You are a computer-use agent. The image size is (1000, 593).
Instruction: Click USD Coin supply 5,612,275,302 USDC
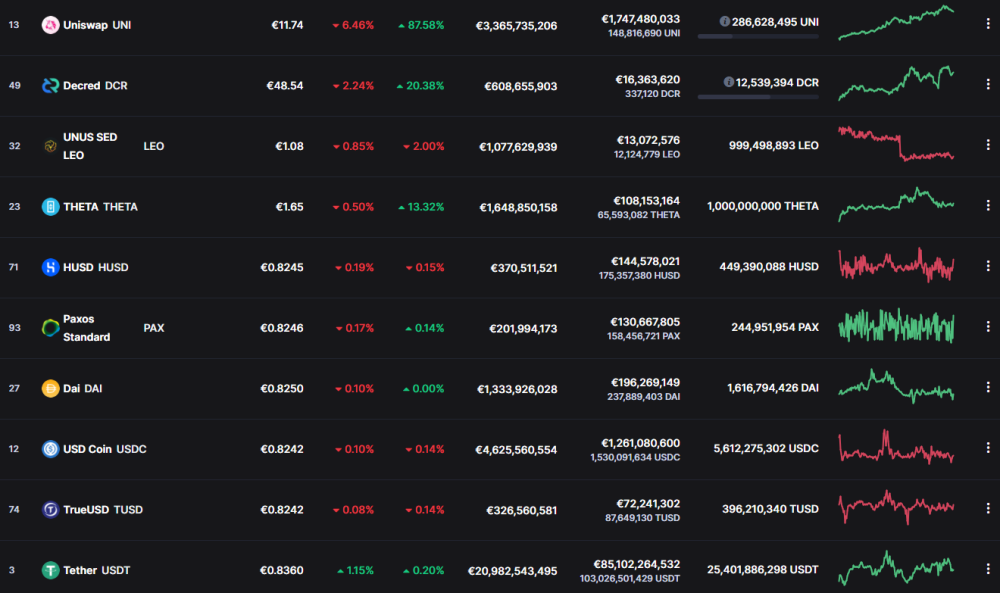tap(766, 448)
